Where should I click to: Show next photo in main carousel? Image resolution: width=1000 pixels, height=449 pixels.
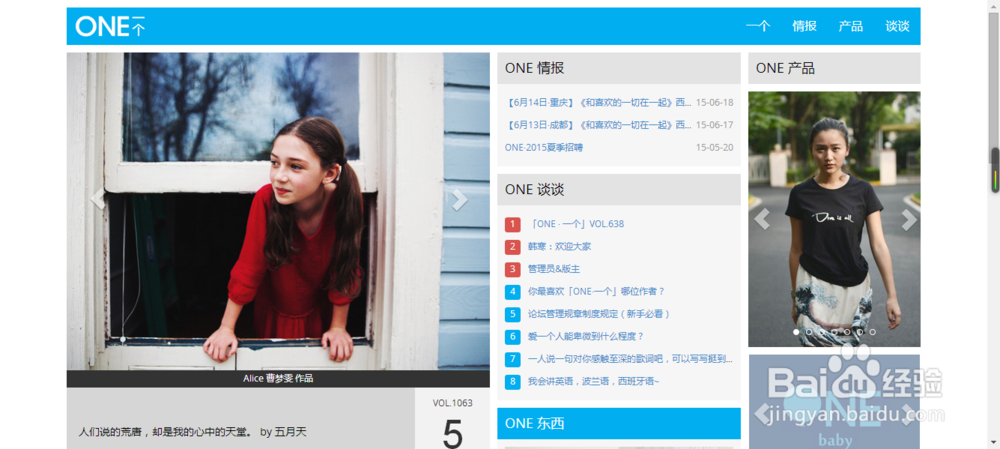[460, 199]
